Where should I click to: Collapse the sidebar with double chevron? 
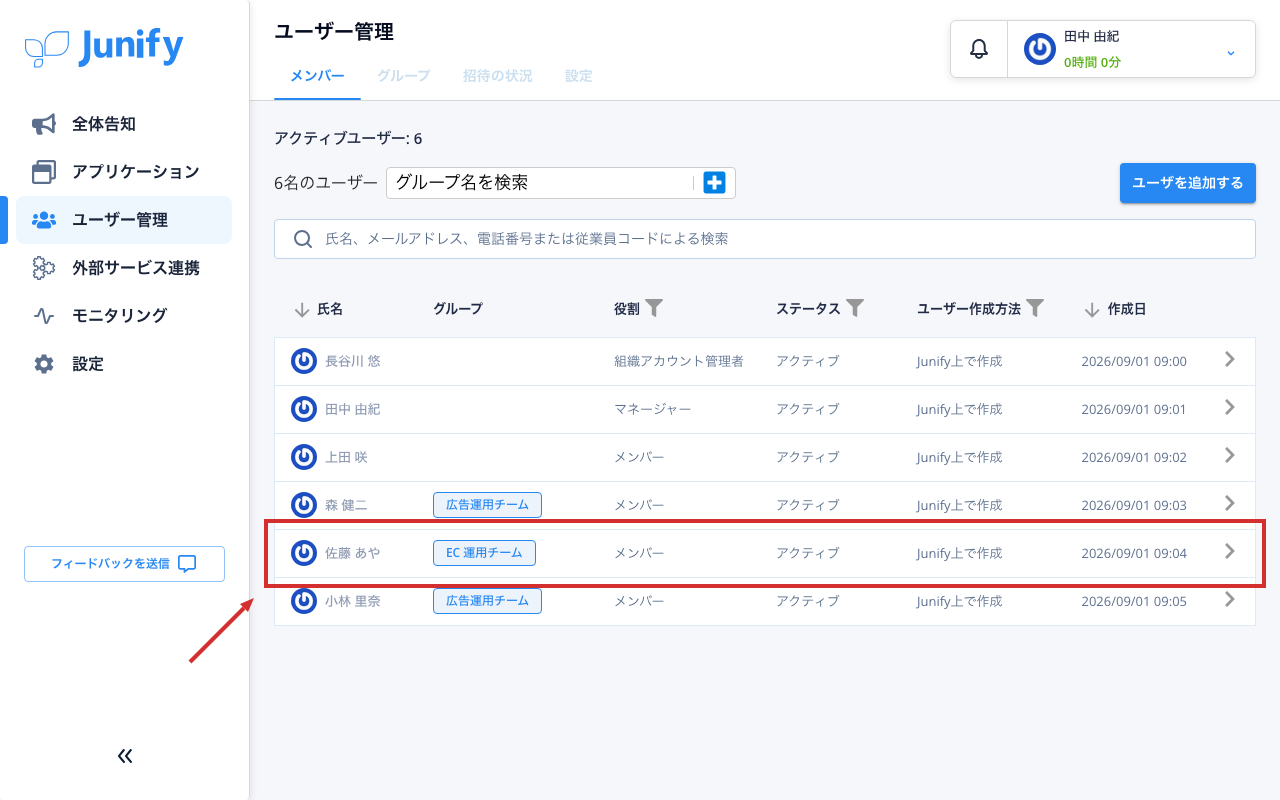125,756
